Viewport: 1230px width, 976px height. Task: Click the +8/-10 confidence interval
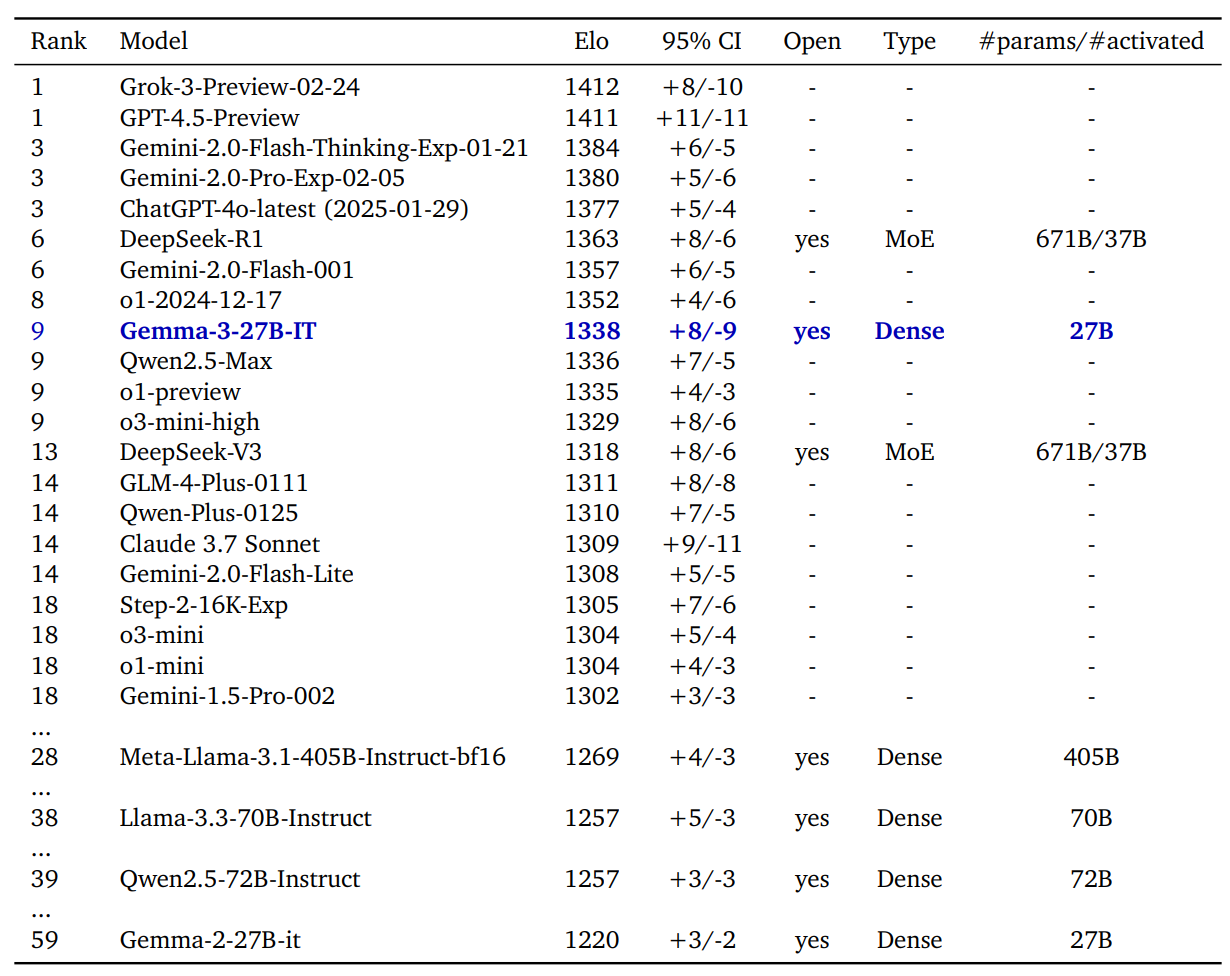[702, 88]
